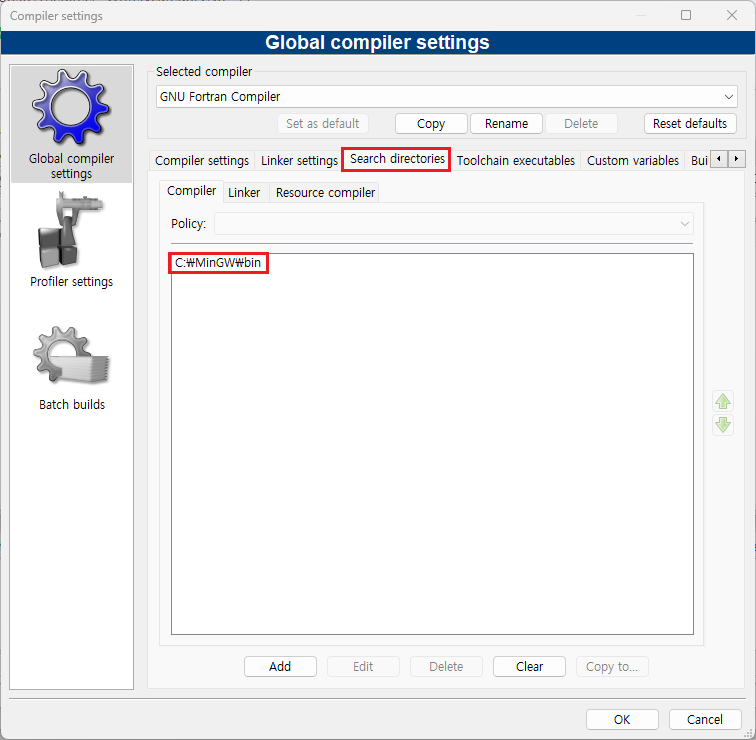
Task: Click the Copy to... button
Action: (x=612, y=666)
